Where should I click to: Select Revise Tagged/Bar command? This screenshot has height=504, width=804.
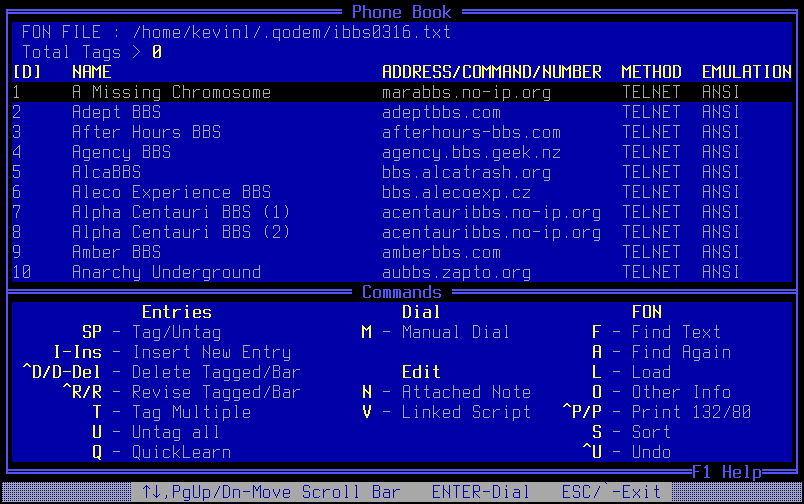click(216, 392)
